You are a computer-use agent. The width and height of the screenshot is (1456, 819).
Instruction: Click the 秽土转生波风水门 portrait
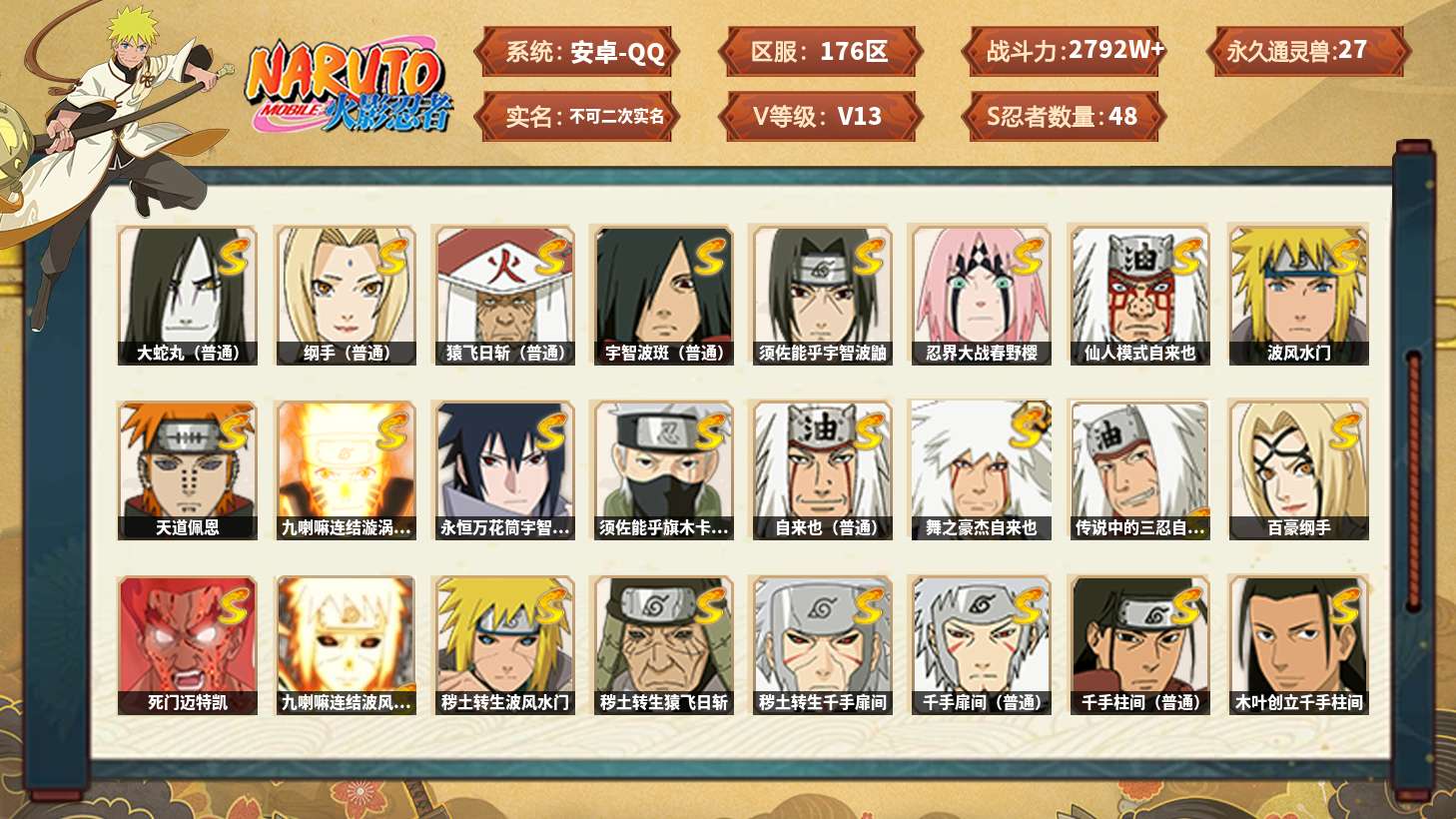tap(504, 645)
